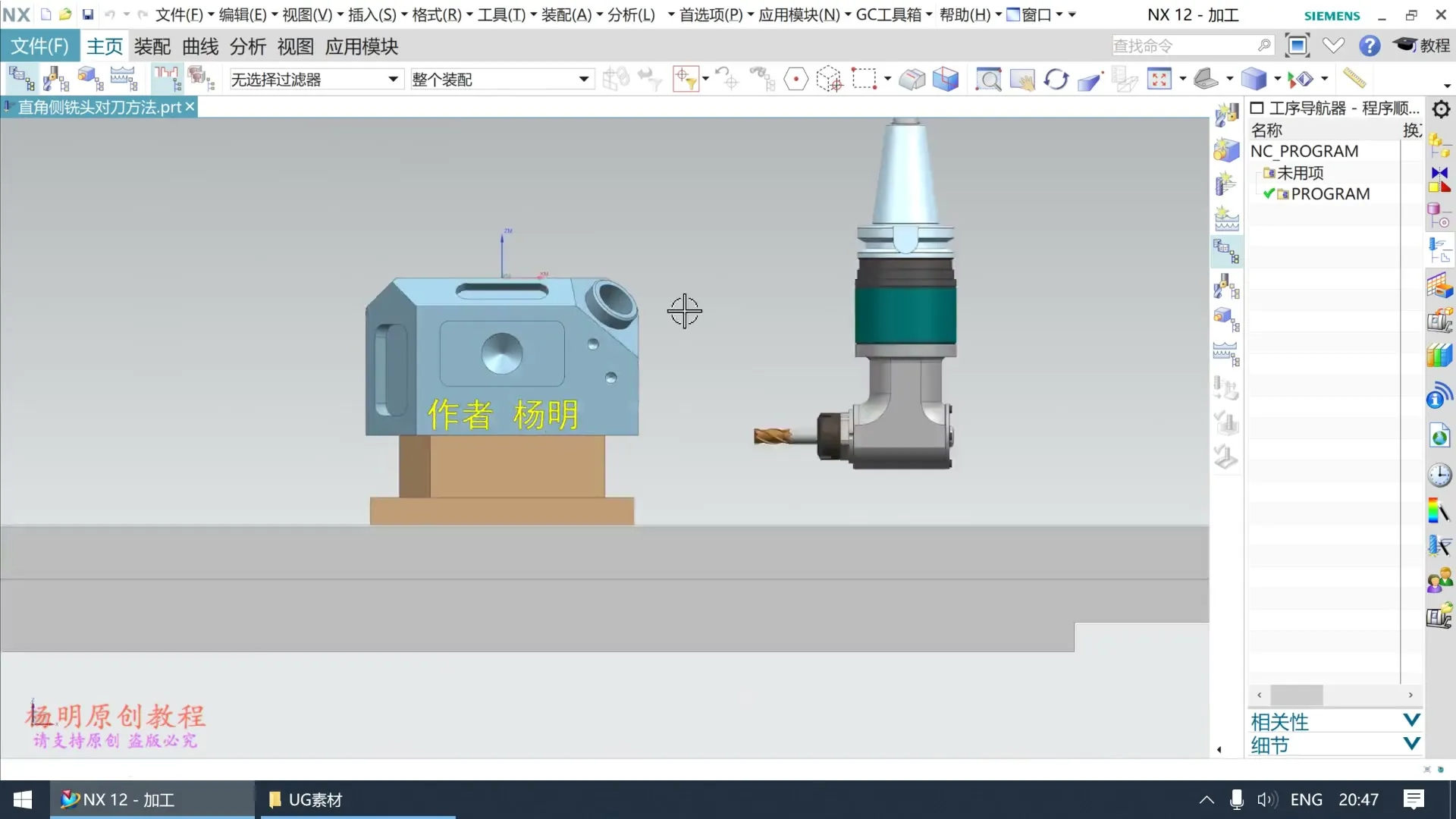The height and width of the screenshot is (819, 1456).
Task: Select the PROGRAM node in navigator
Action: point(1330,194)
